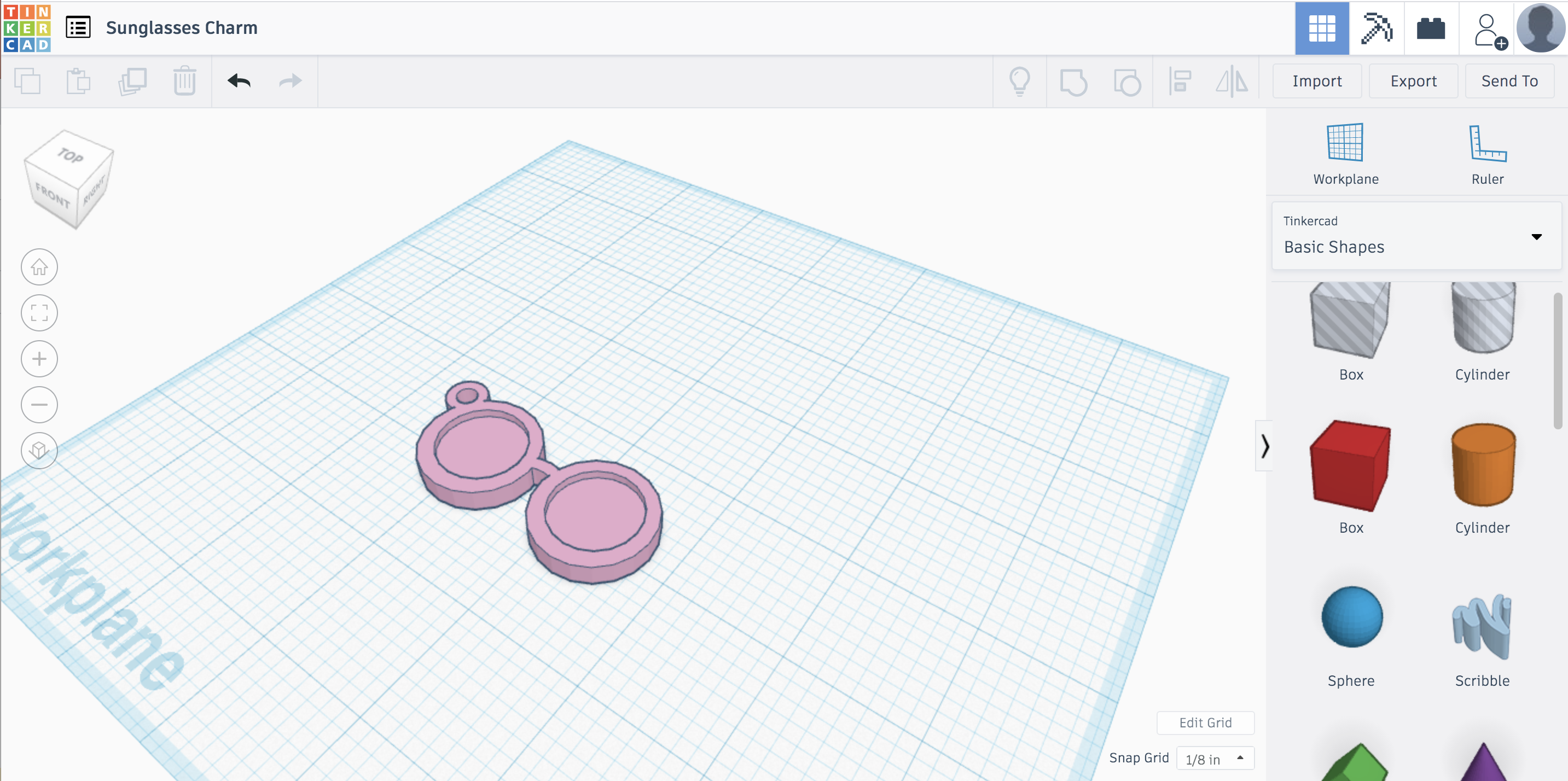Collapse the shapes panel with chevron
Image resolution: width=1568 pixels, height=781 pixels.
tap(1264, 446)
